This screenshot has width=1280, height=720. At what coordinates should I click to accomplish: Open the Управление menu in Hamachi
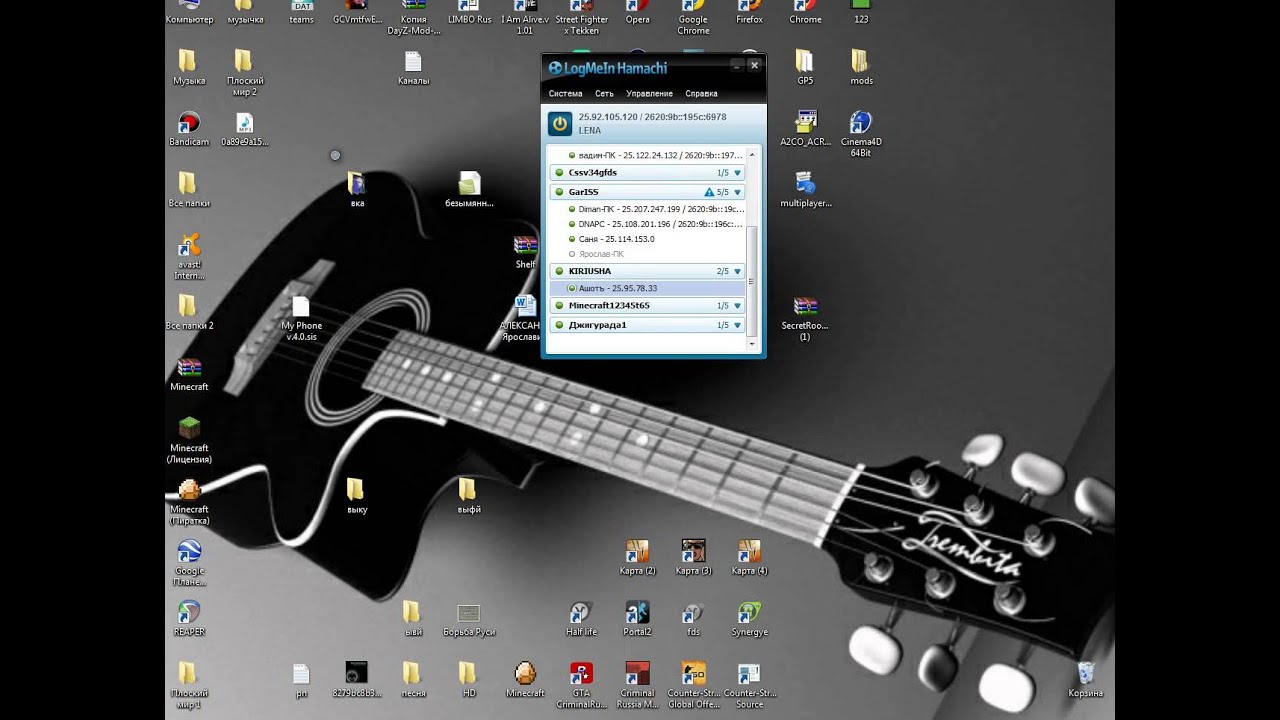(x=649, y=94)
